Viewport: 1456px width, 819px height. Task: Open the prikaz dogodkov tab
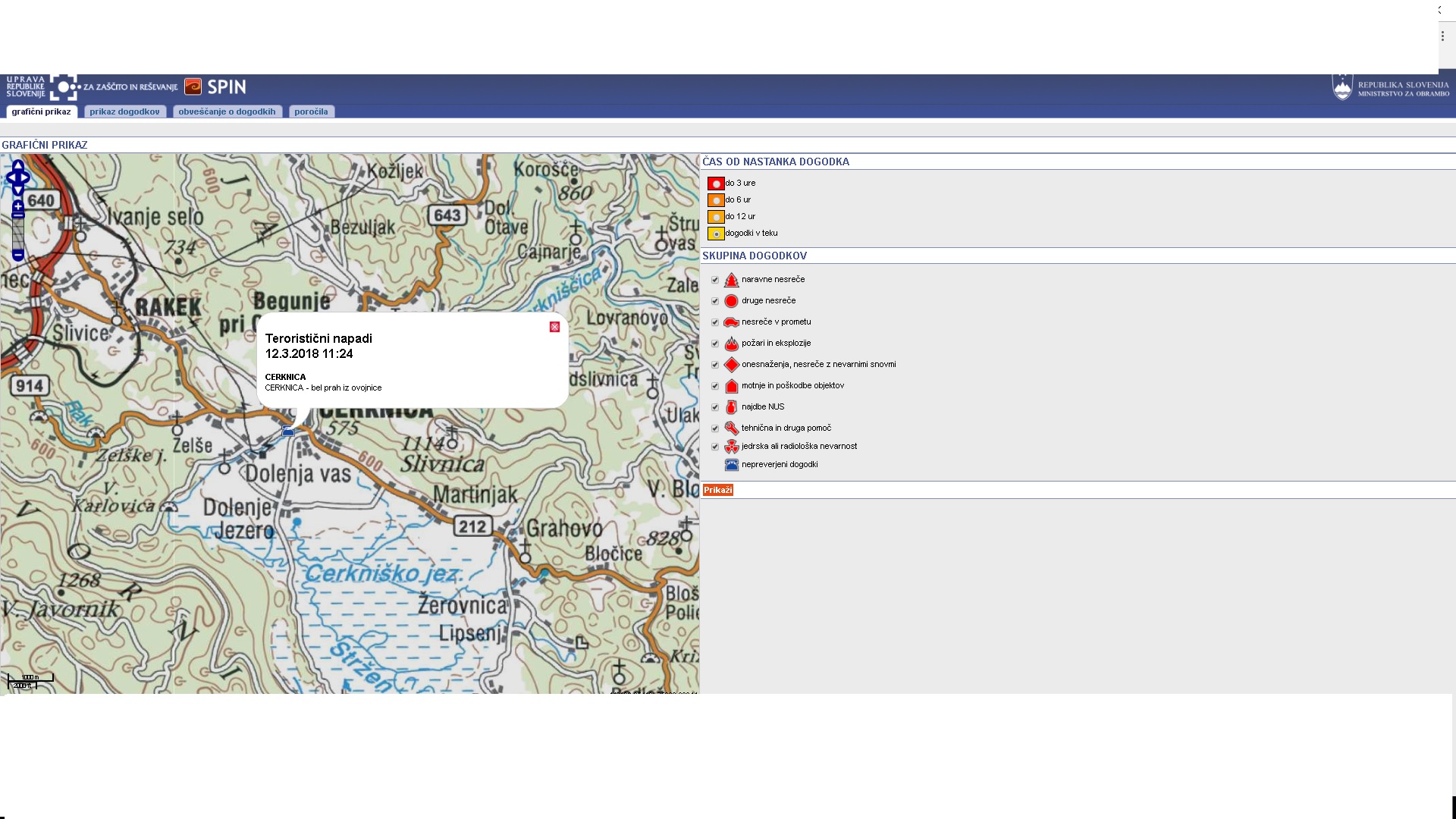[x=124, y=111]
